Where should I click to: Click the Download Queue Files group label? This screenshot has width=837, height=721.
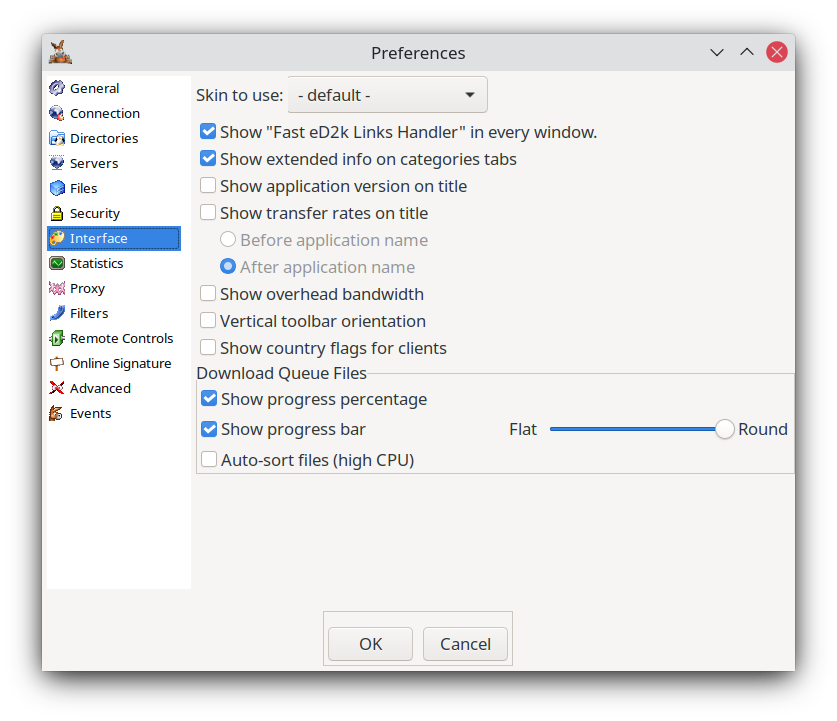click(282, 373)
